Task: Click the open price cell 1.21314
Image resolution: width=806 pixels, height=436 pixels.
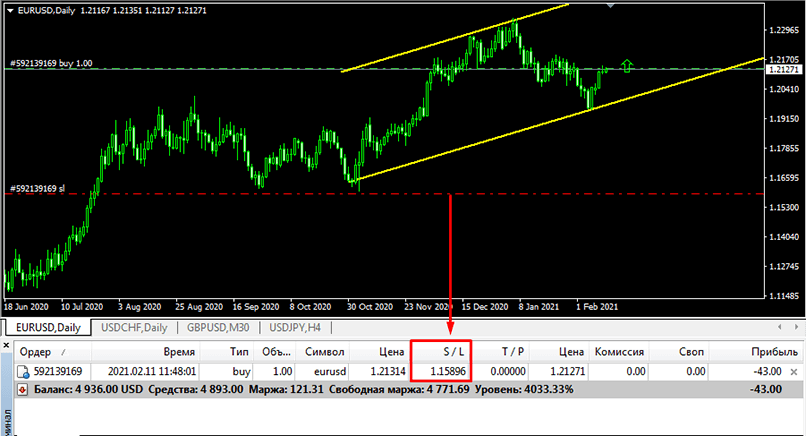Action: [388, 371]
